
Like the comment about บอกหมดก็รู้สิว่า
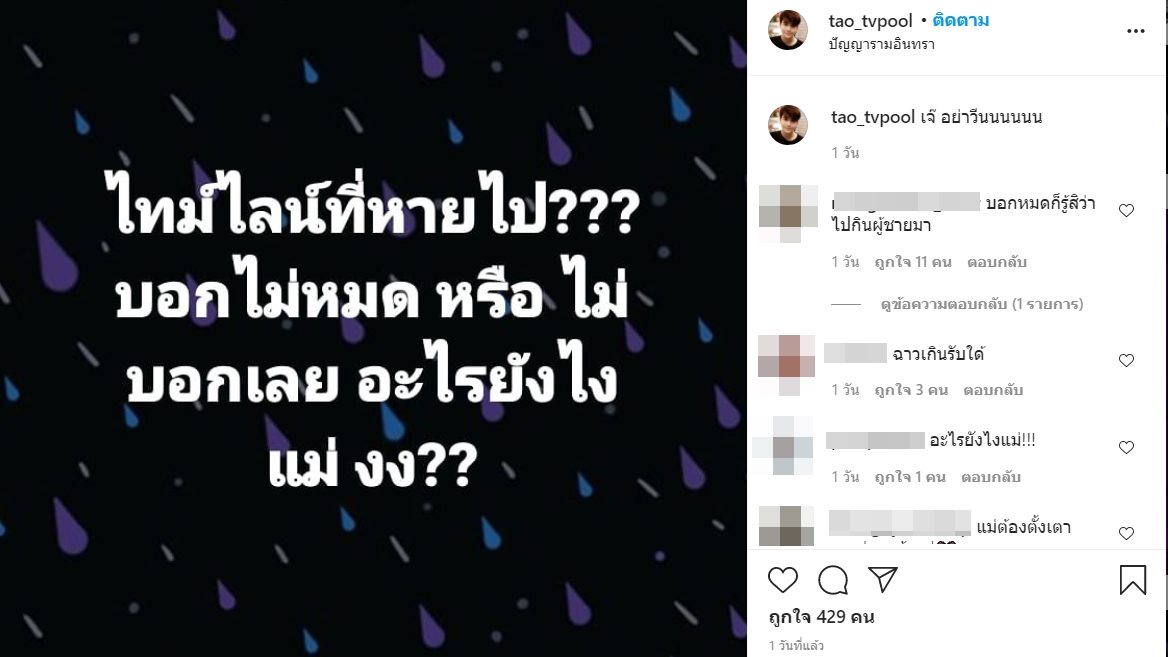(1126, 211)
